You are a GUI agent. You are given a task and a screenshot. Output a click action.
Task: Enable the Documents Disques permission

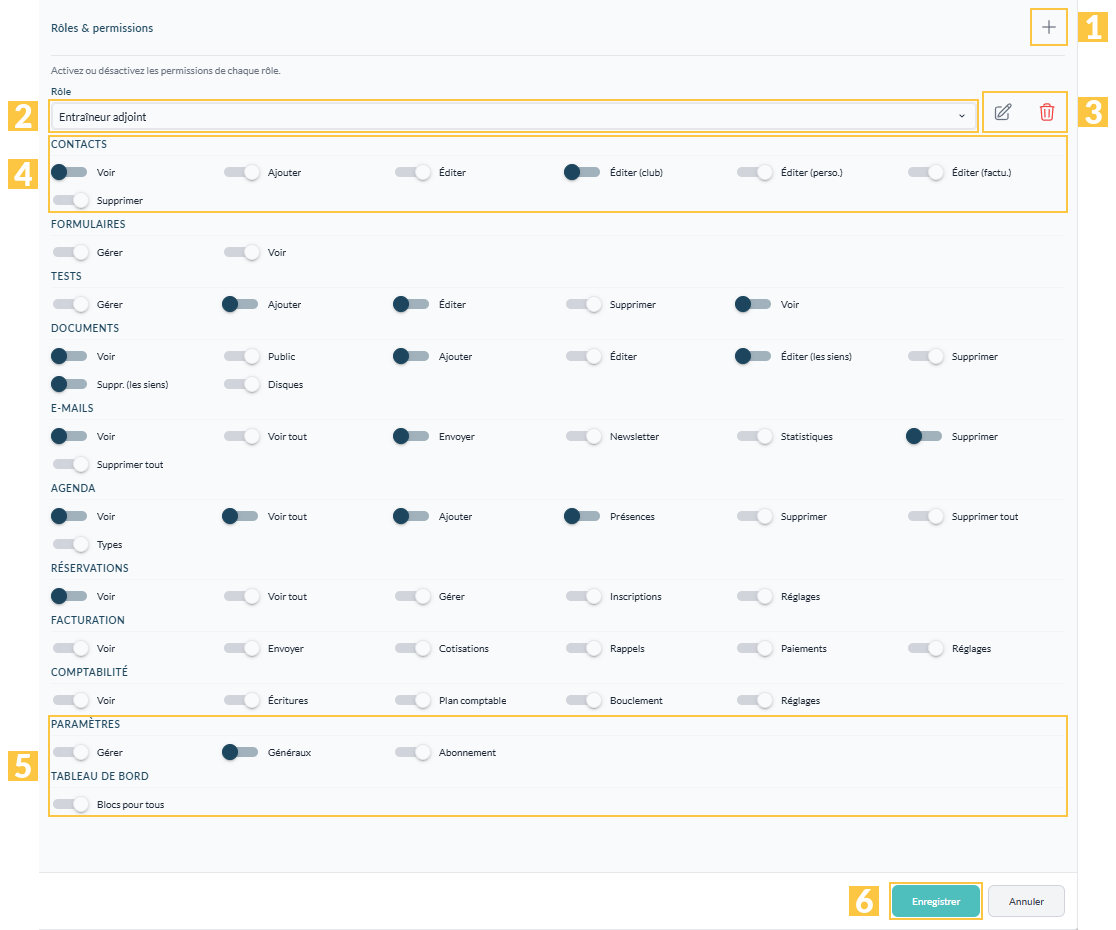click(242, 384)
